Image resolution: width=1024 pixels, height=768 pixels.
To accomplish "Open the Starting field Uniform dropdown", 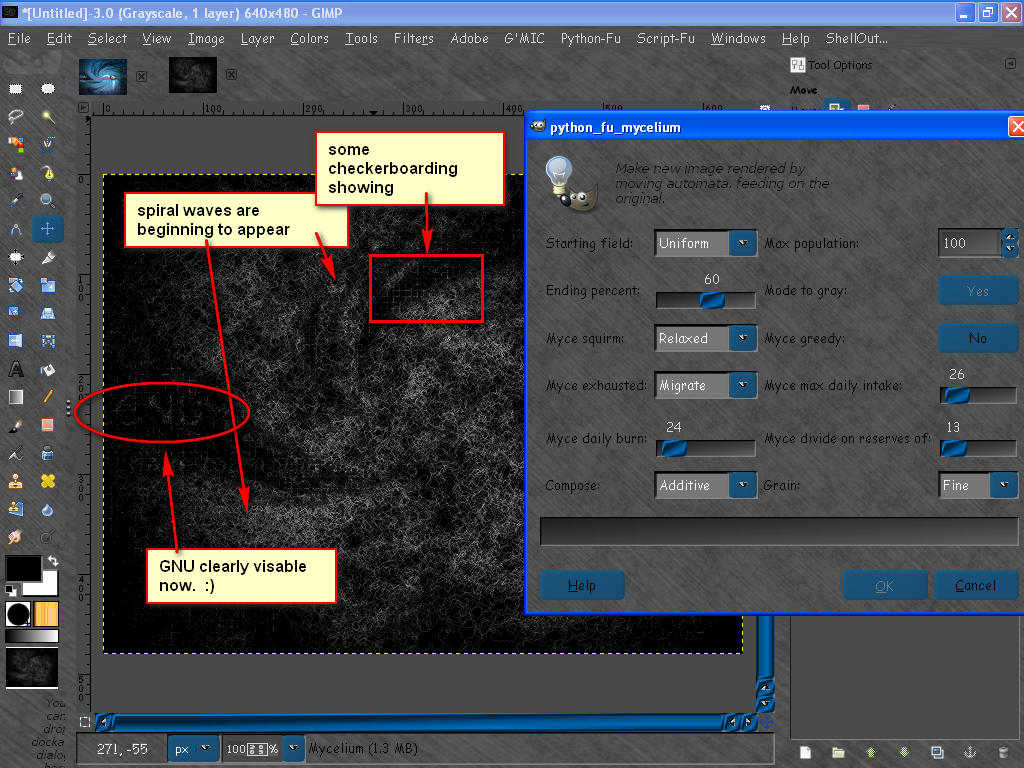I will tap(705, 243).
